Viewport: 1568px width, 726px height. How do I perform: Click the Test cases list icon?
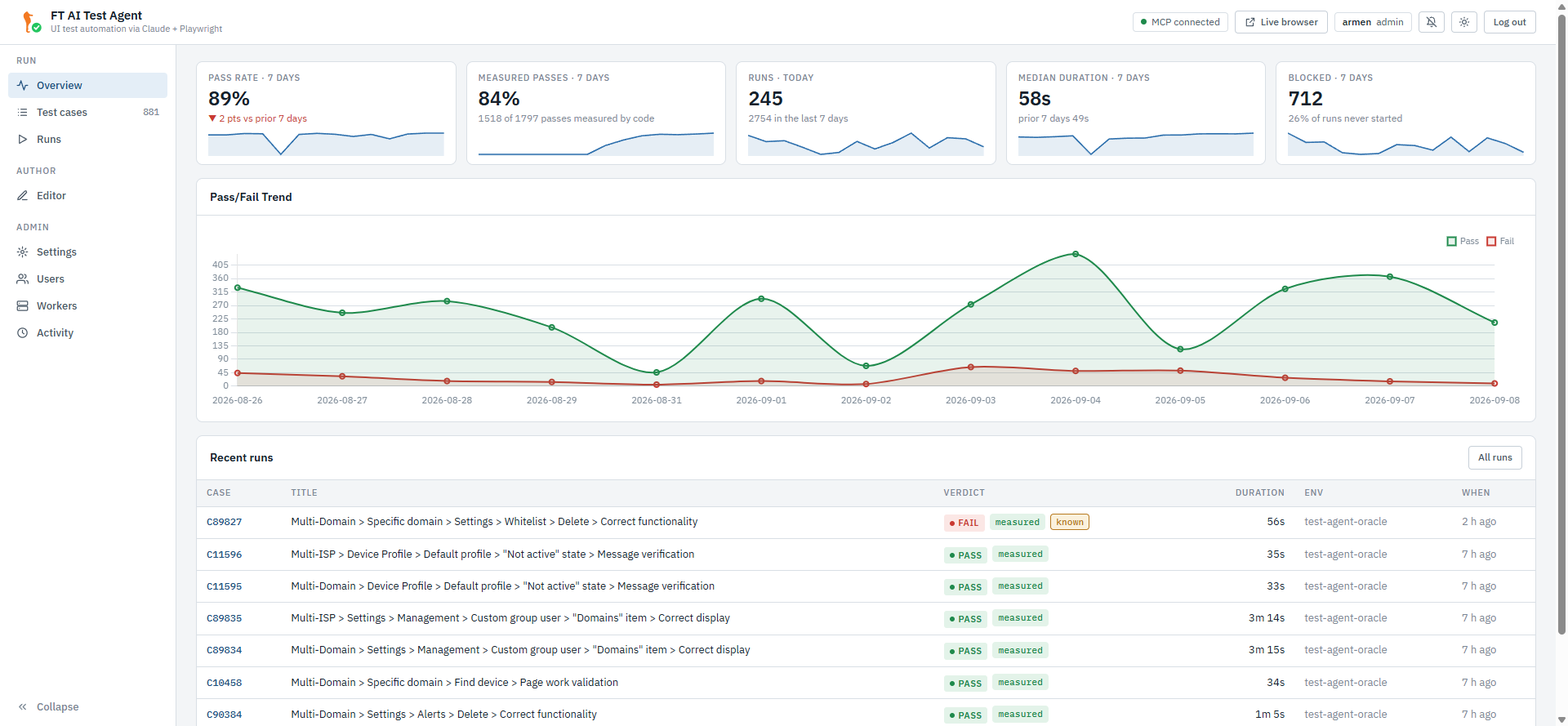click(x=23, y=112)
